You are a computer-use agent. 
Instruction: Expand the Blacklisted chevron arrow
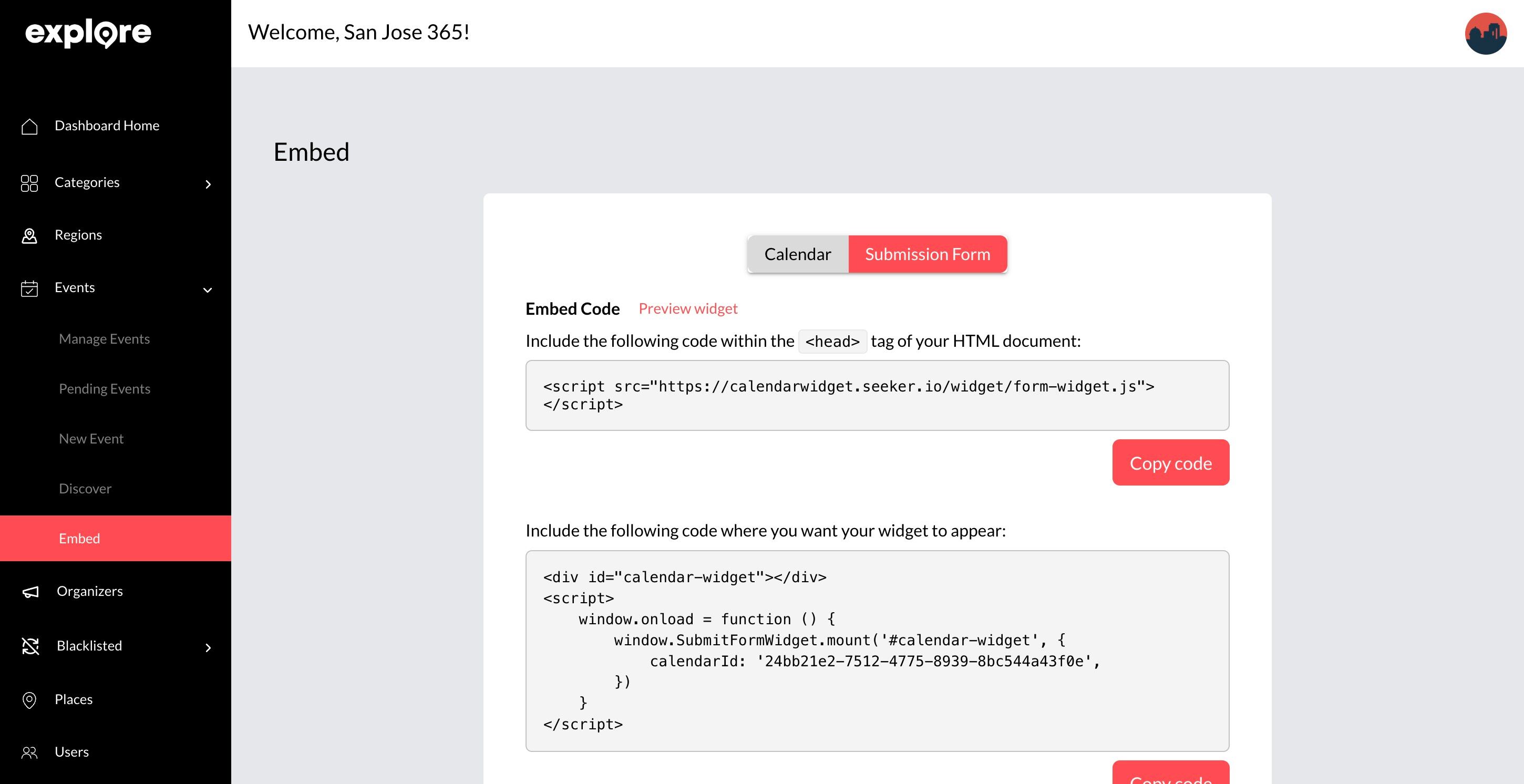tap(208, 648)
